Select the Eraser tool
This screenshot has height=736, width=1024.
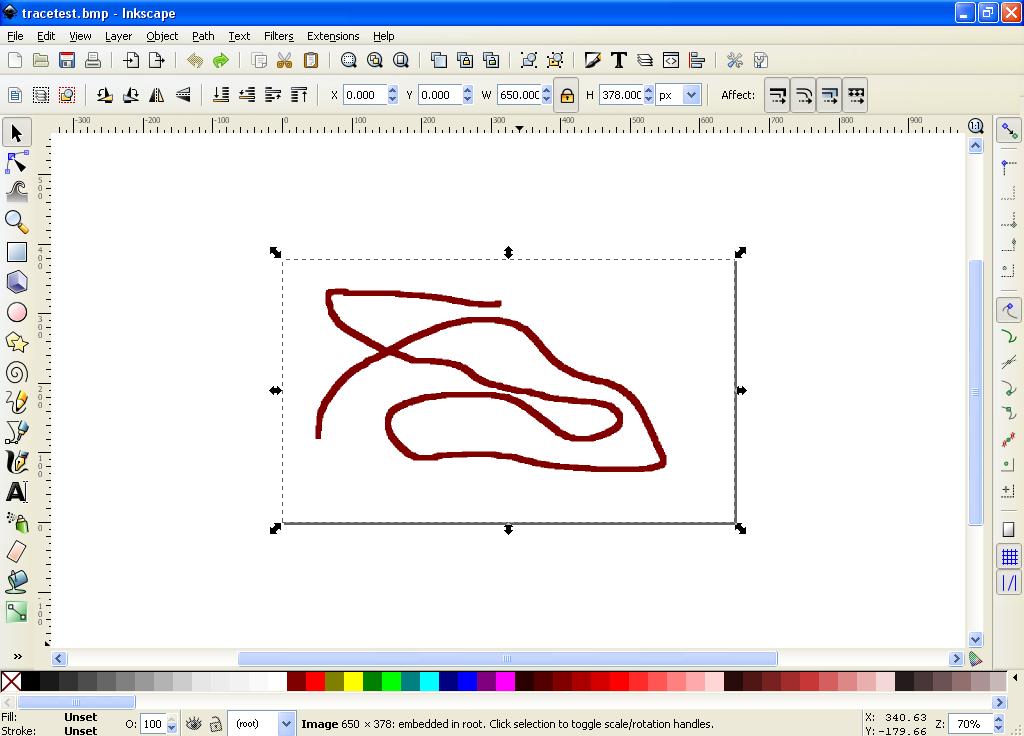16,551
